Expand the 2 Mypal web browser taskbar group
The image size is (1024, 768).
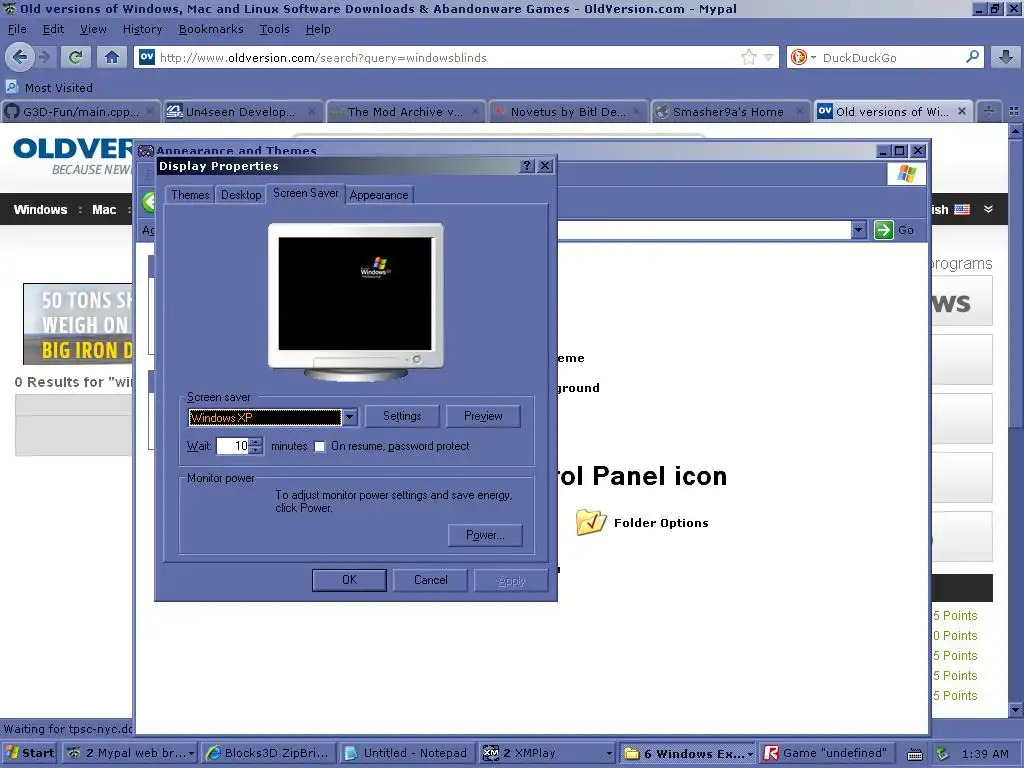click(x=191, y=754)
